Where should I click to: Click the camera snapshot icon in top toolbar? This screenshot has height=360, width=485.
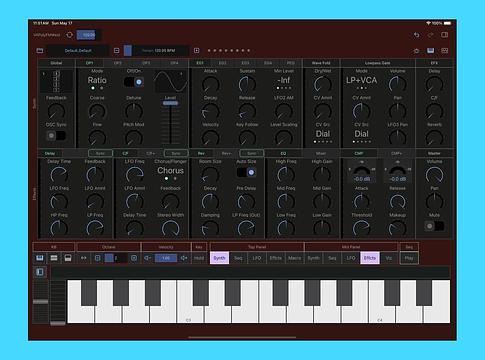(x=417, y=51)
